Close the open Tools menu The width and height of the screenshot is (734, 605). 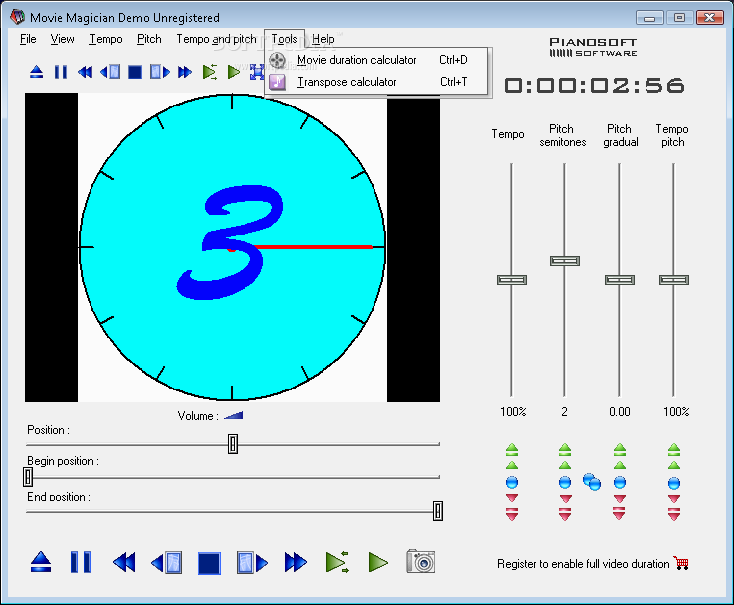point(285,39)
